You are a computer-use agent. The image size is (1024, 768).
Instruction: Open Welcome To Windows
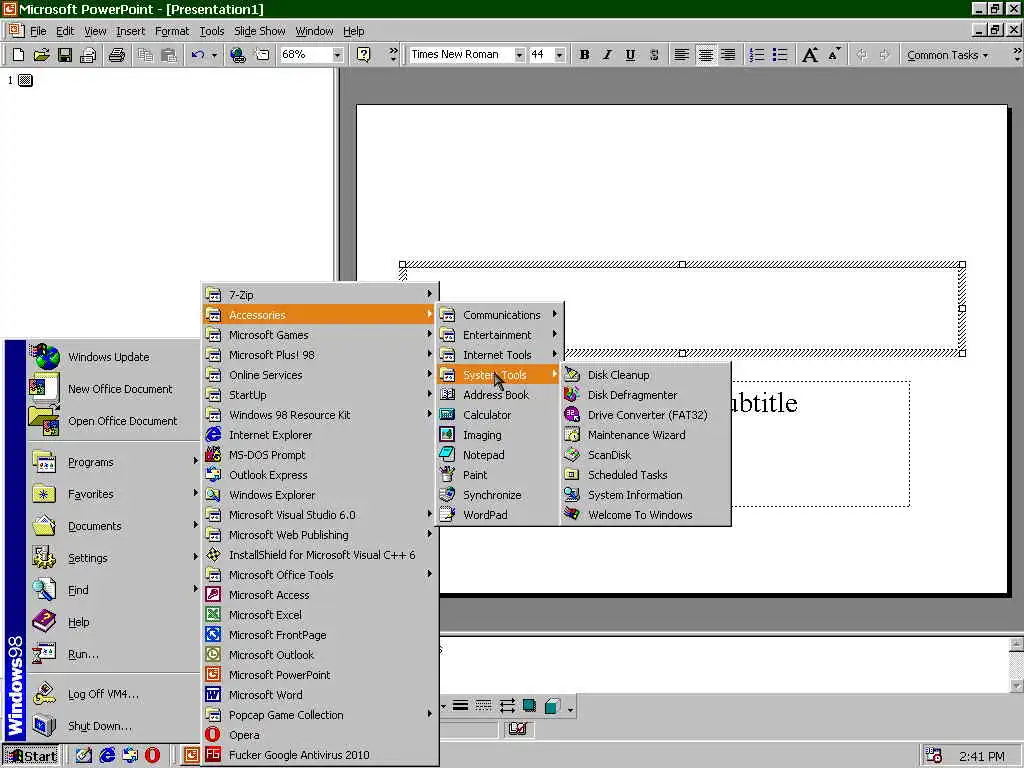coord(645,515)
